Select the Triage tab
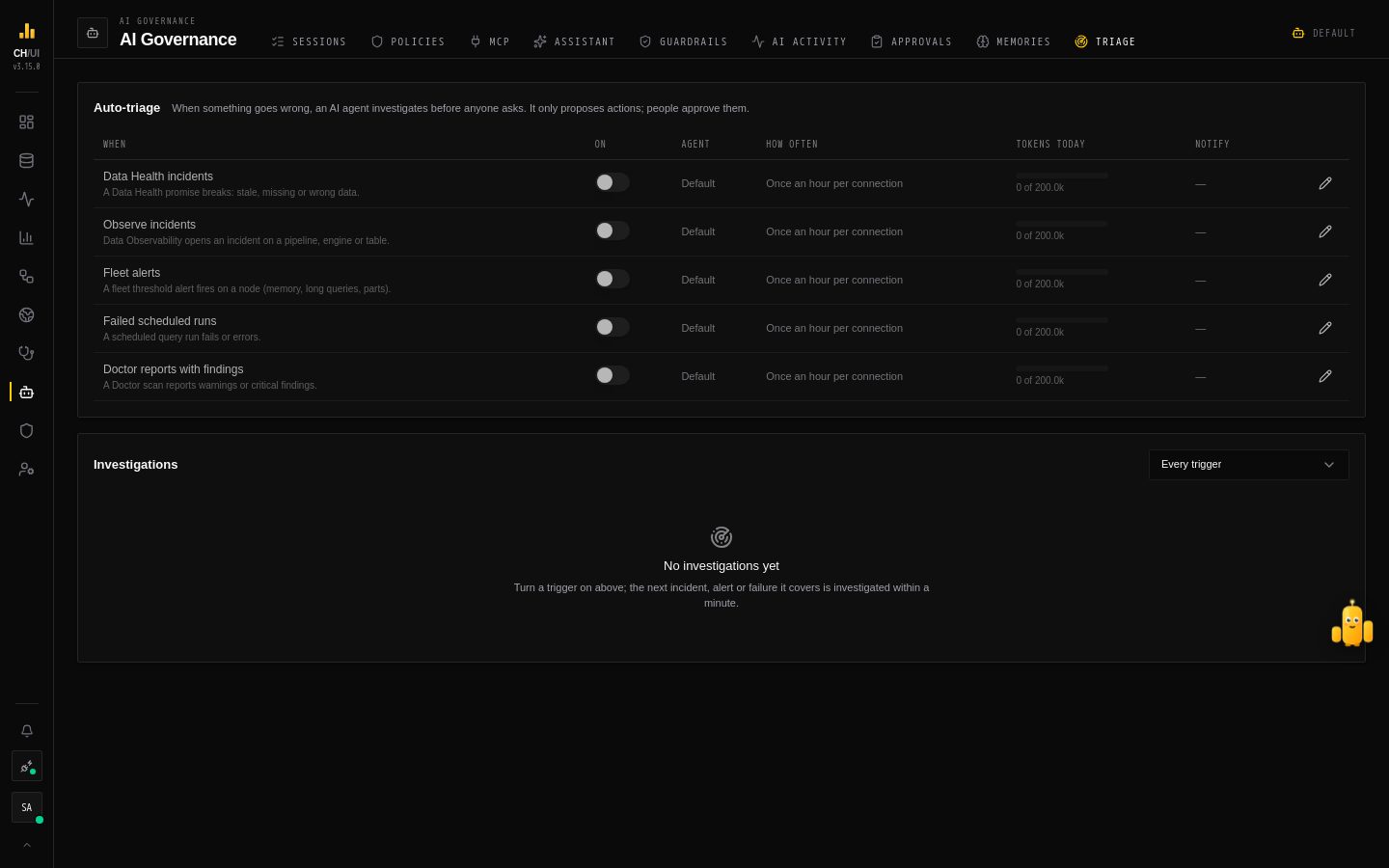Viewport: 1389px width, 868px height. coord(1104,41)
